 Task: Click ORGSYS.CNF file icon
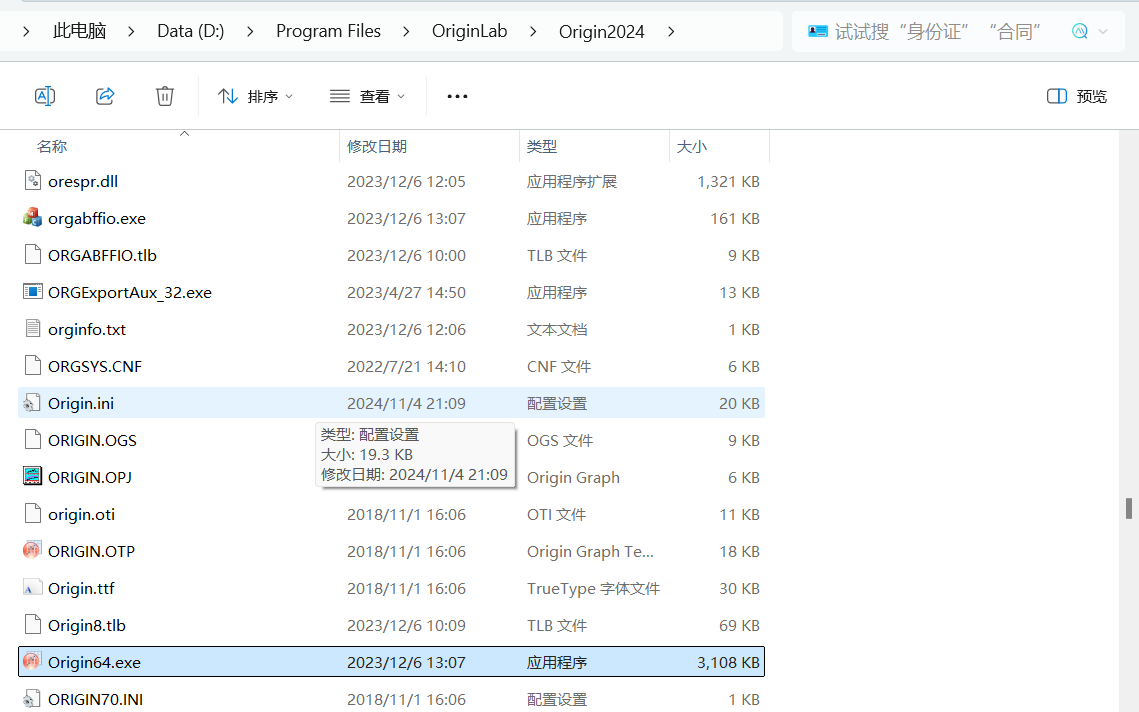click(33, 365)
